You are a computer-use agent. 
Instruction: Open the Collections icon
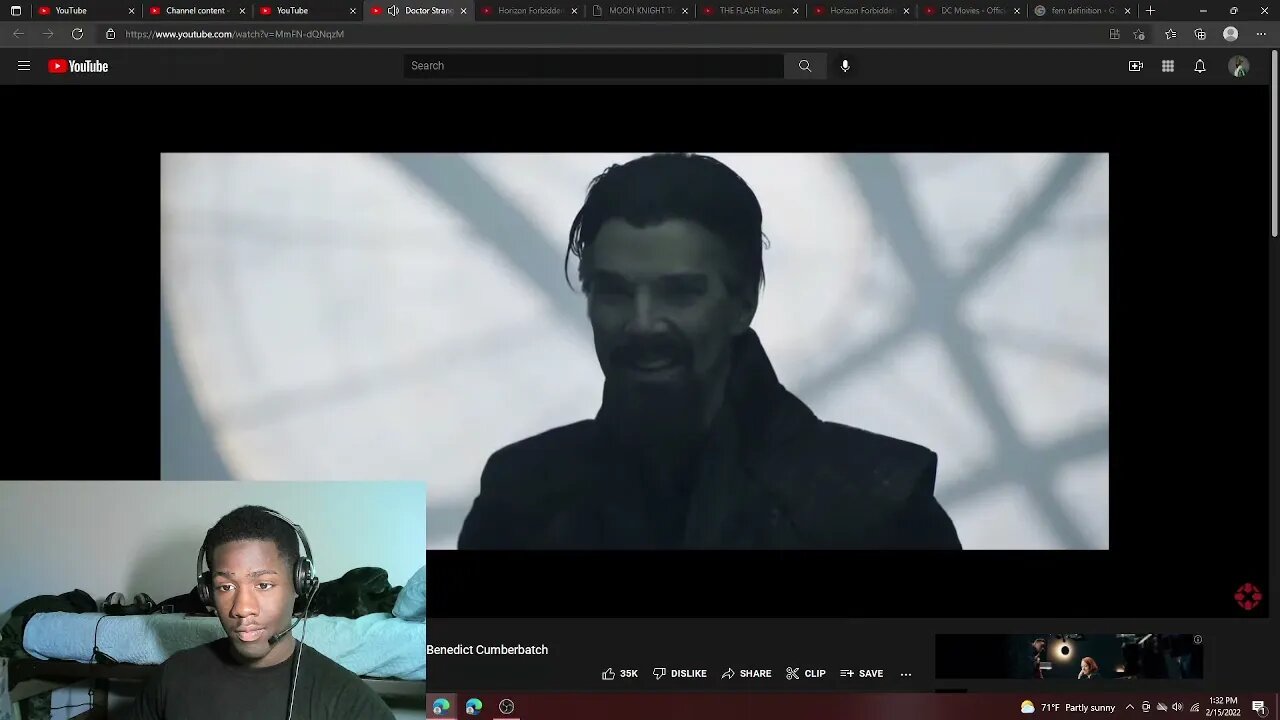[x=1201, y=34]
